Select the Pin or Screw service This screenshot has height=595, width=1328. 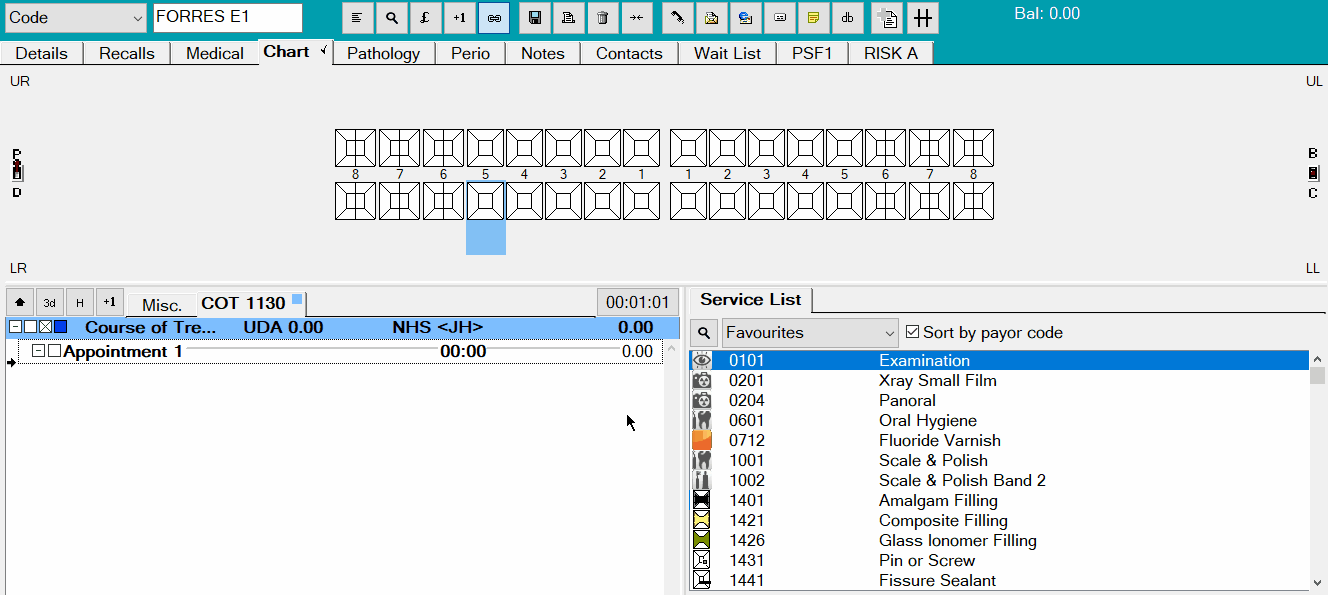point(1000,561)
